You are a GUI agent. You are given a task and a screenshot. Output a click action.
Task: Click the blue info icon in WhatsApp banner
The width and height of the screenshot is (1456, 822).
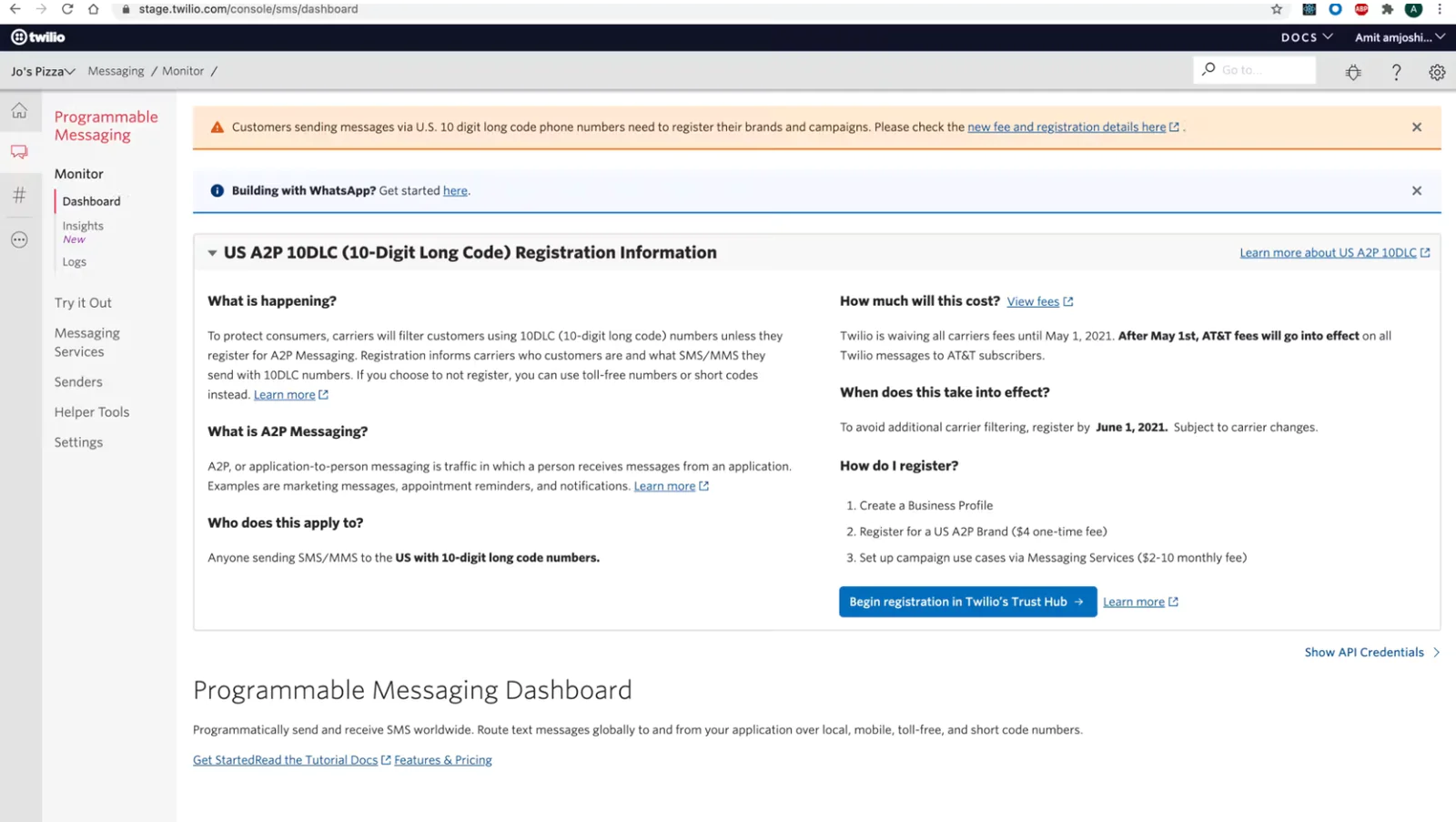tap(217, 191)
